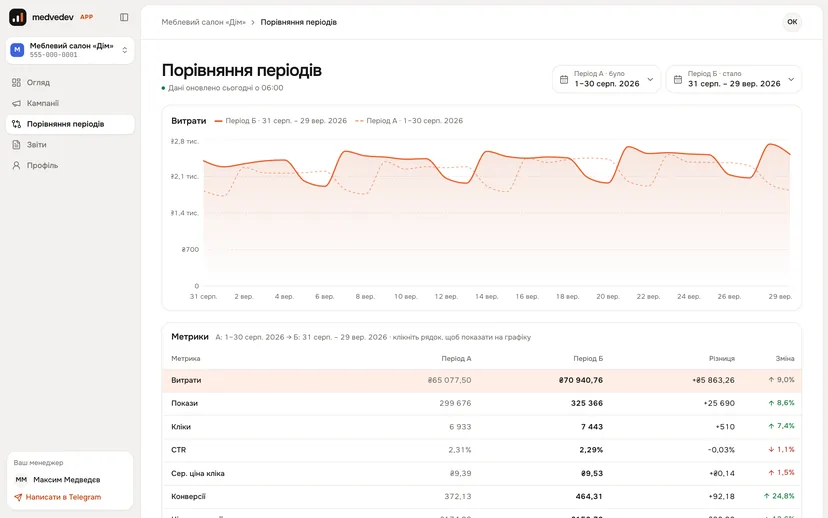Click the 31 серп. chart axis label

pos(203,297)
